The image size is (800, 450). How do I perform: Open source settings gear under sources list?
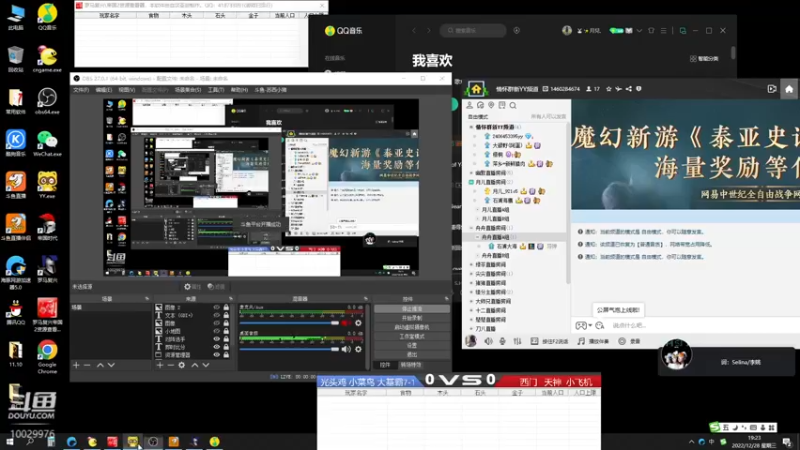182,365
